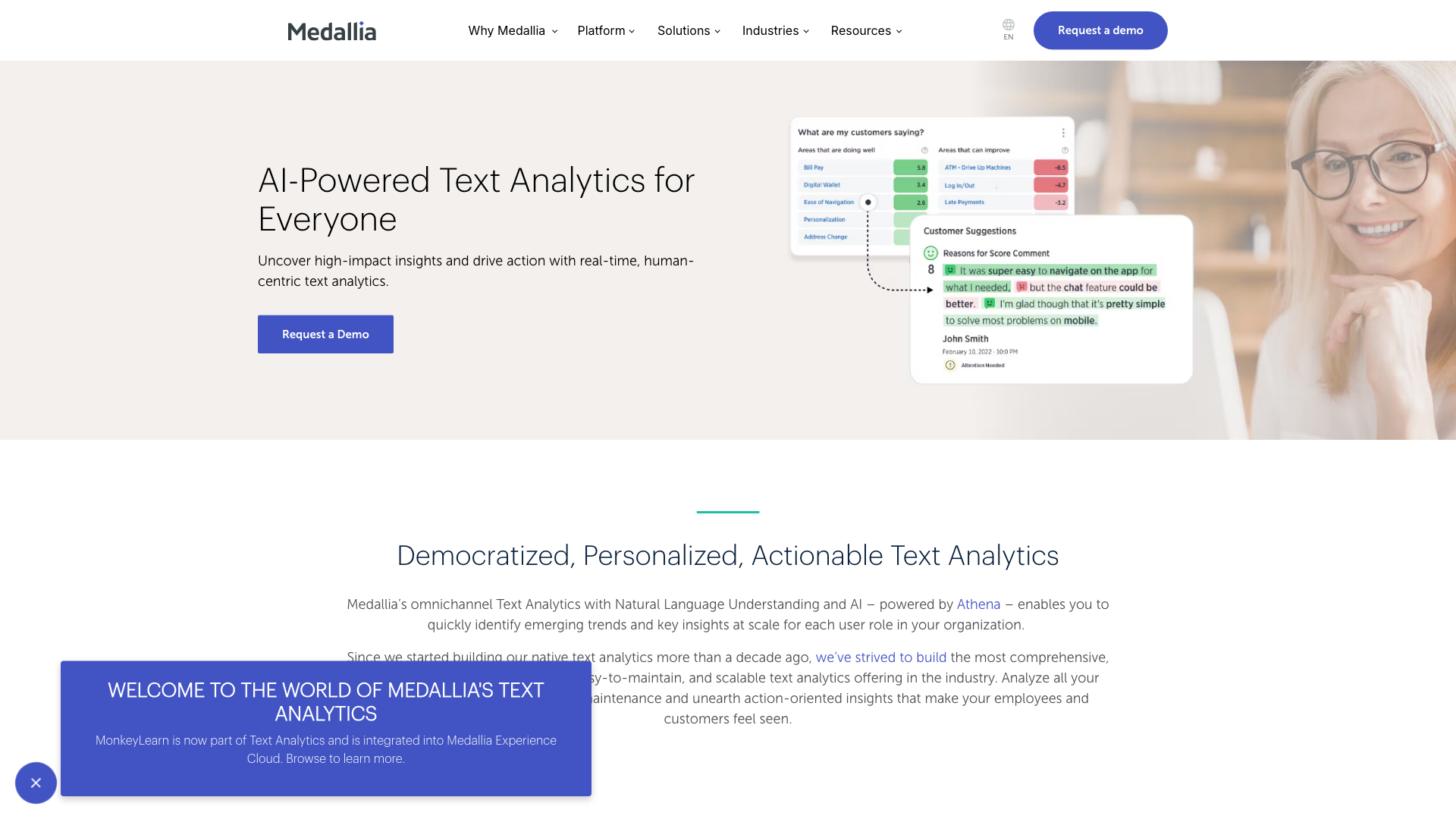Click the globe/language icon

point(1008,25)
